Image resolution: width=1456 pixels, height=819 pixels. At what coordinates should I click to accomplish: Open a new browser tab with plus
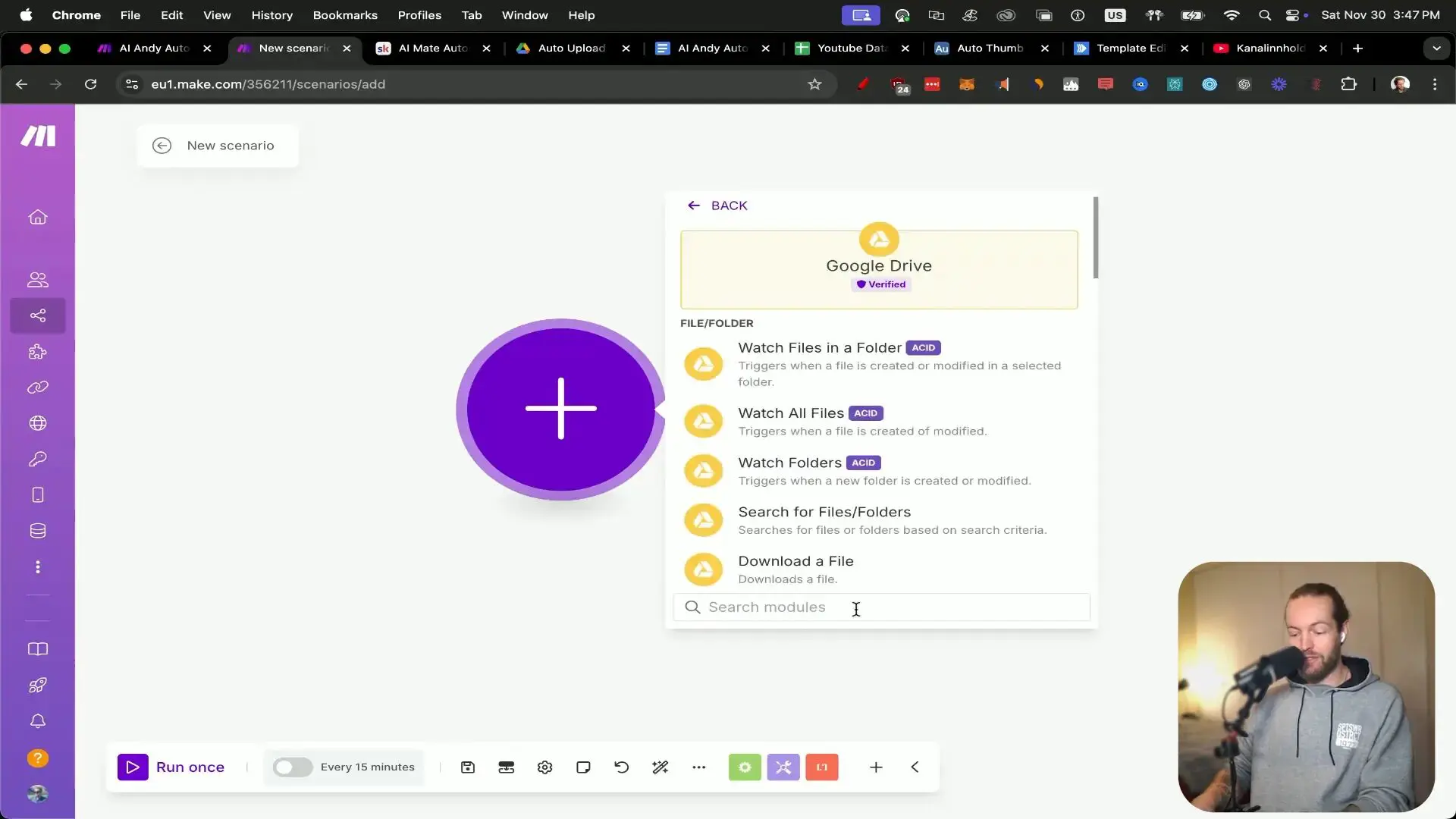1357,49
